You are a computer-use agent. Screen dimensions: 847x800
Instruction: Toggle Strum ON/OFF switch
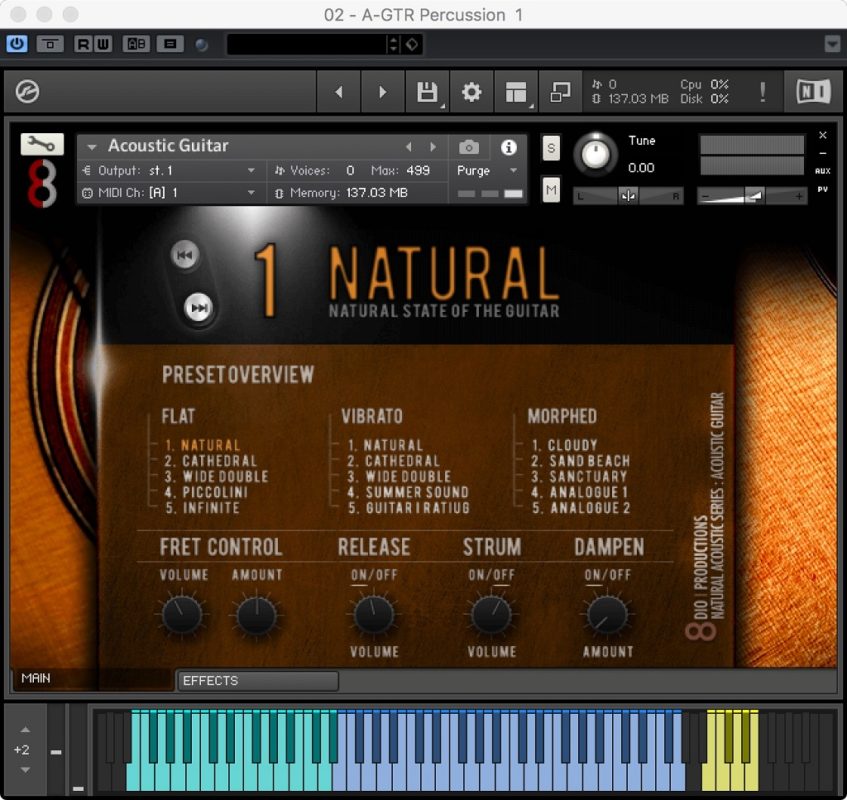pos(492,577)
